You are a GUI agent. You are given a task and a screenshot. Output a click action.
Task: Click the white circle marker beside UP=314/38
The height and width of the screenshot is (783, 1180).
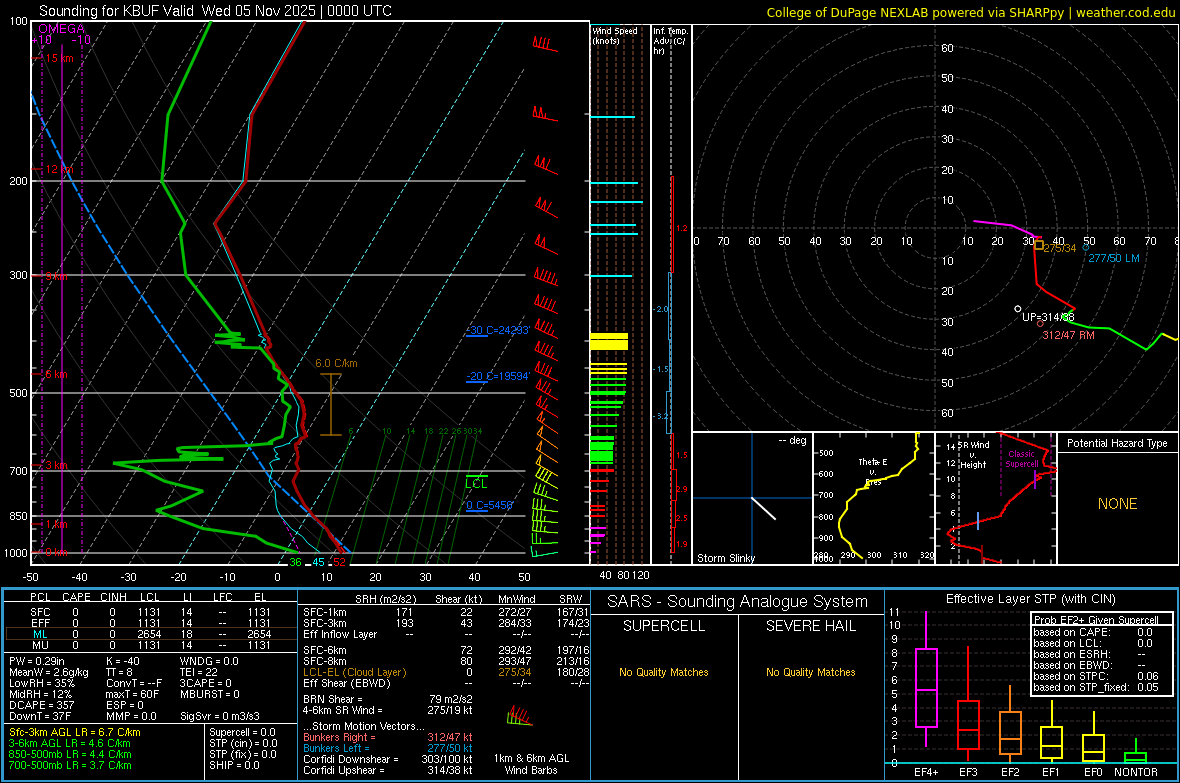(x=1017, y=309)
